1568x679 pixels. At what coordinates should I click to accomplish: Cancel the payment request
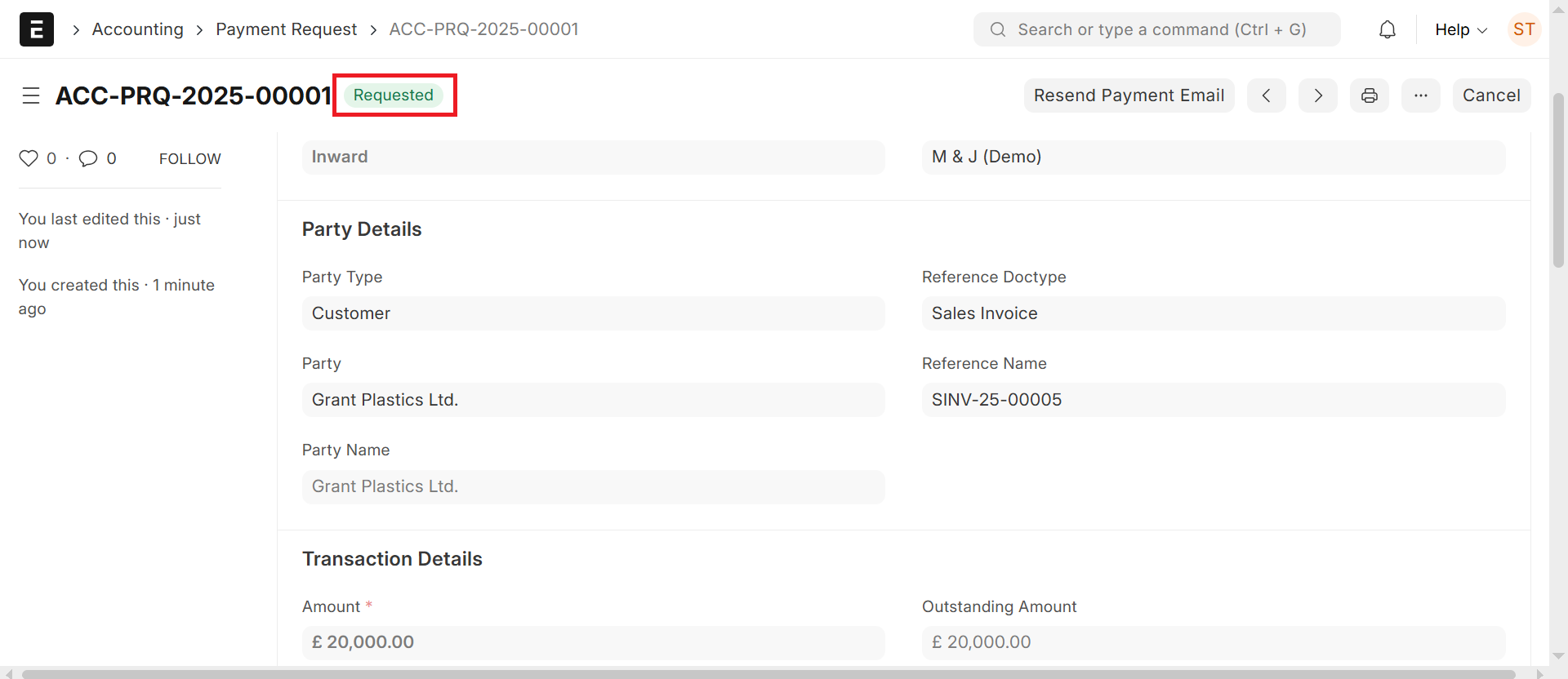pyautogui.click(x=1490, y=95)
